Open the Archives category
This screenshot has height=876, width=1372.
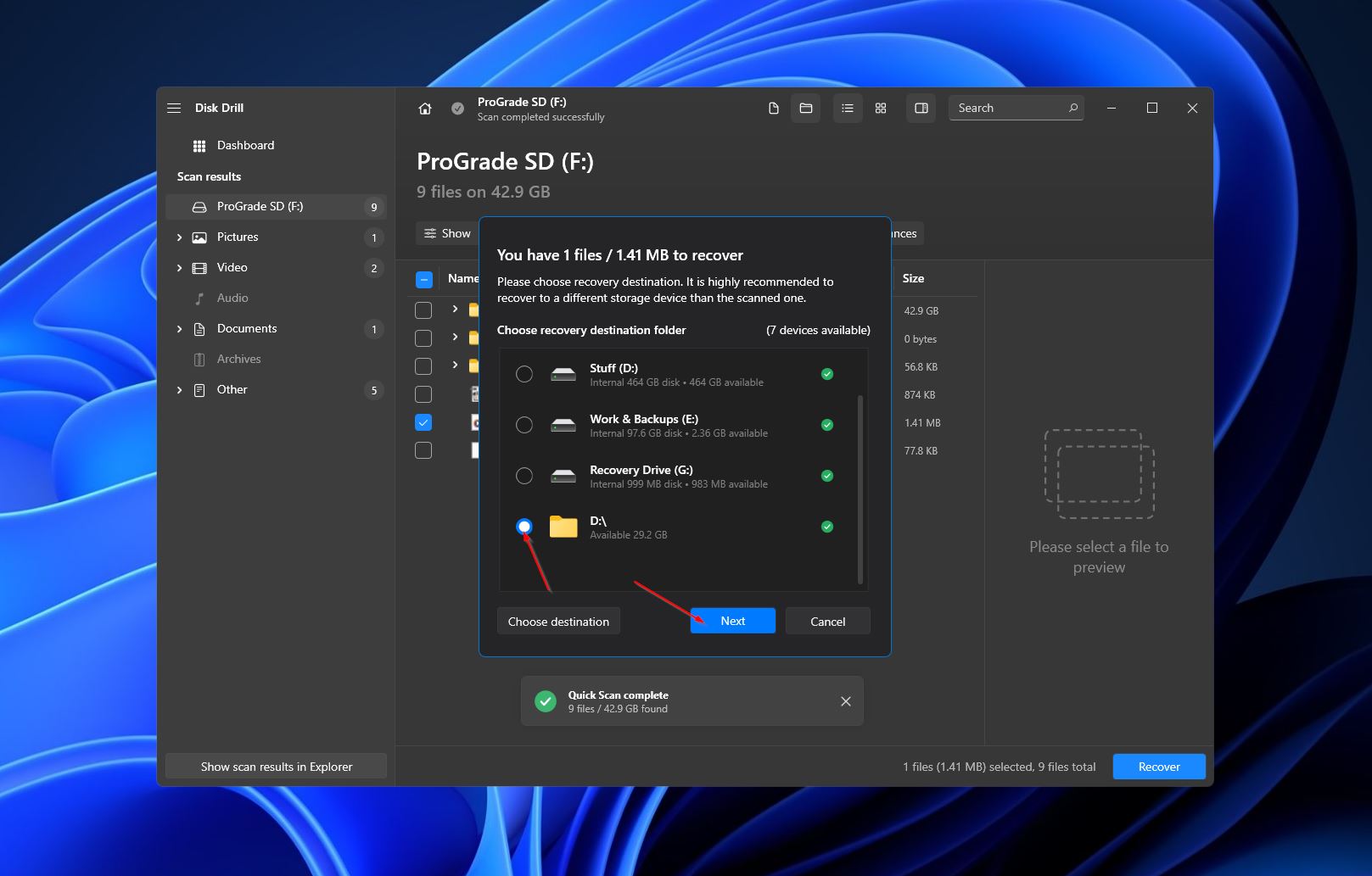(276, 359)
